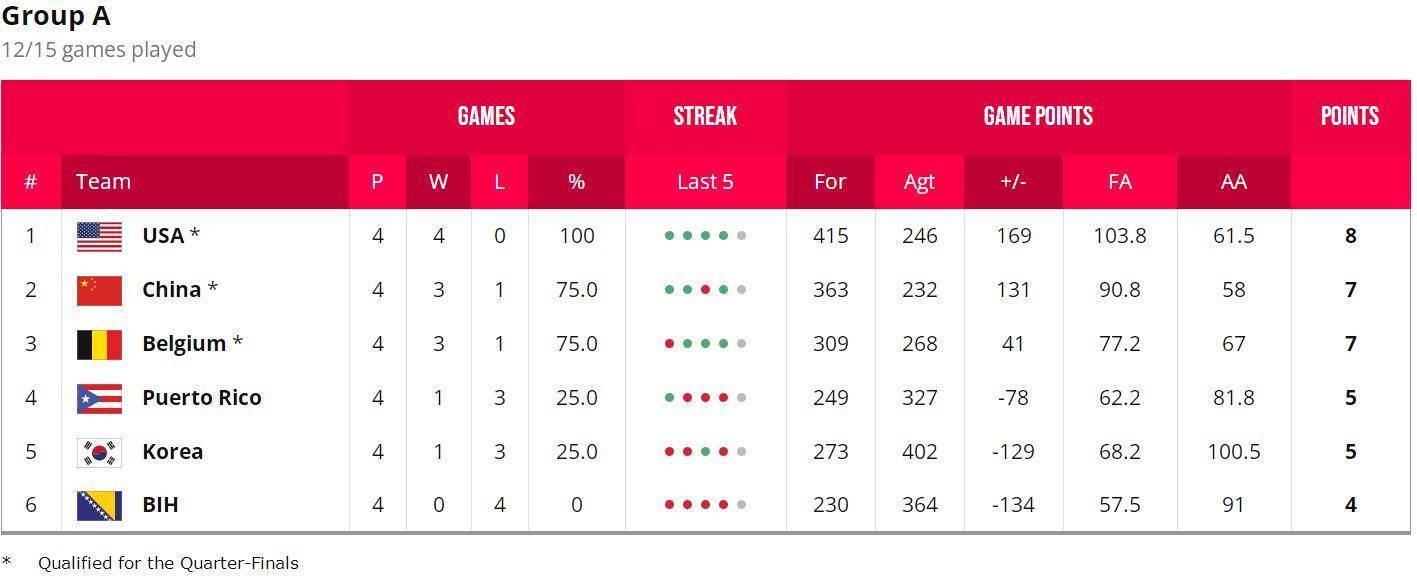This screenshot has height=587, width=1417.
Task: Sort by the For points header
Action: pos(830,182)
